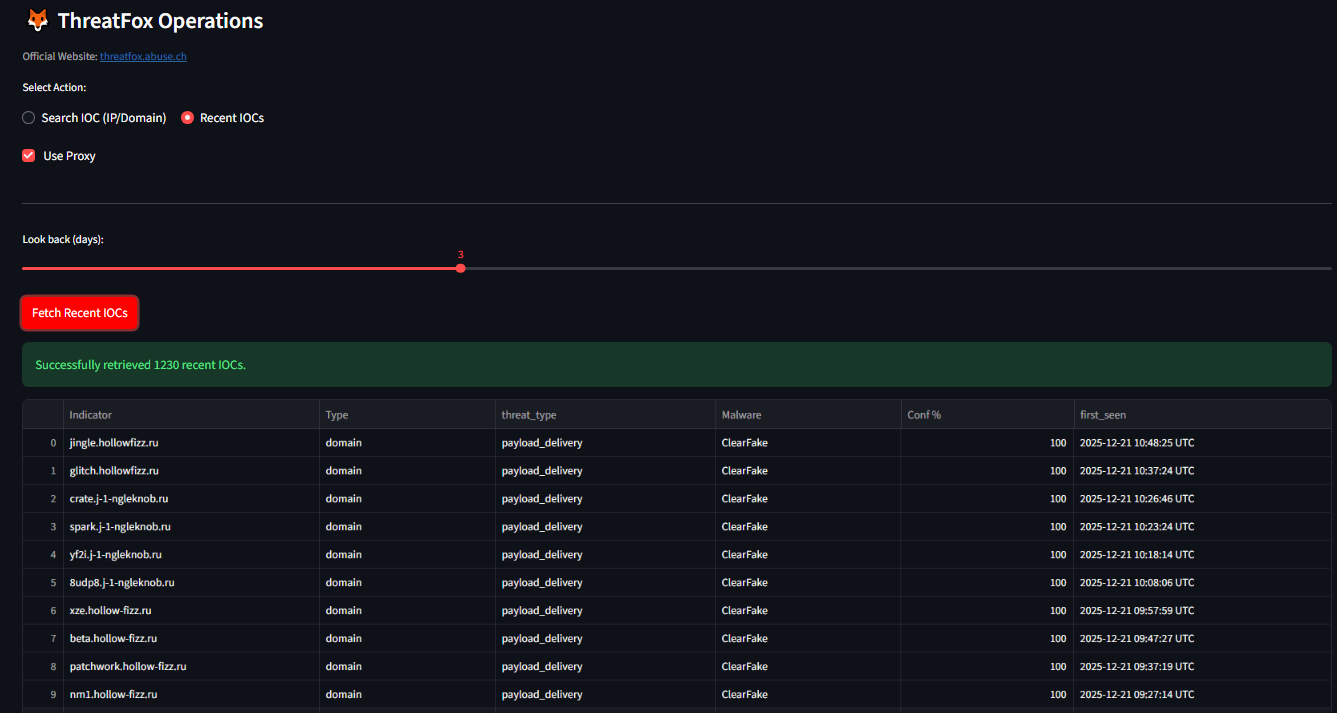This screenshot has height=713, width=1337.
Task: Click payload_delivery cell in beta.hollow-fizz.ru row
Action: [606, 639]
